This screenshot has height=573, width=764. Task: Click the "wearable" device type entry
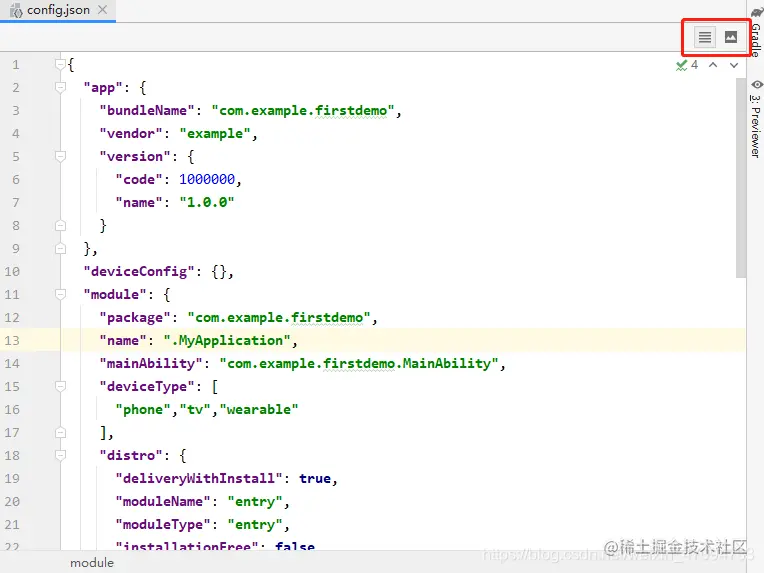pos(259,409)
